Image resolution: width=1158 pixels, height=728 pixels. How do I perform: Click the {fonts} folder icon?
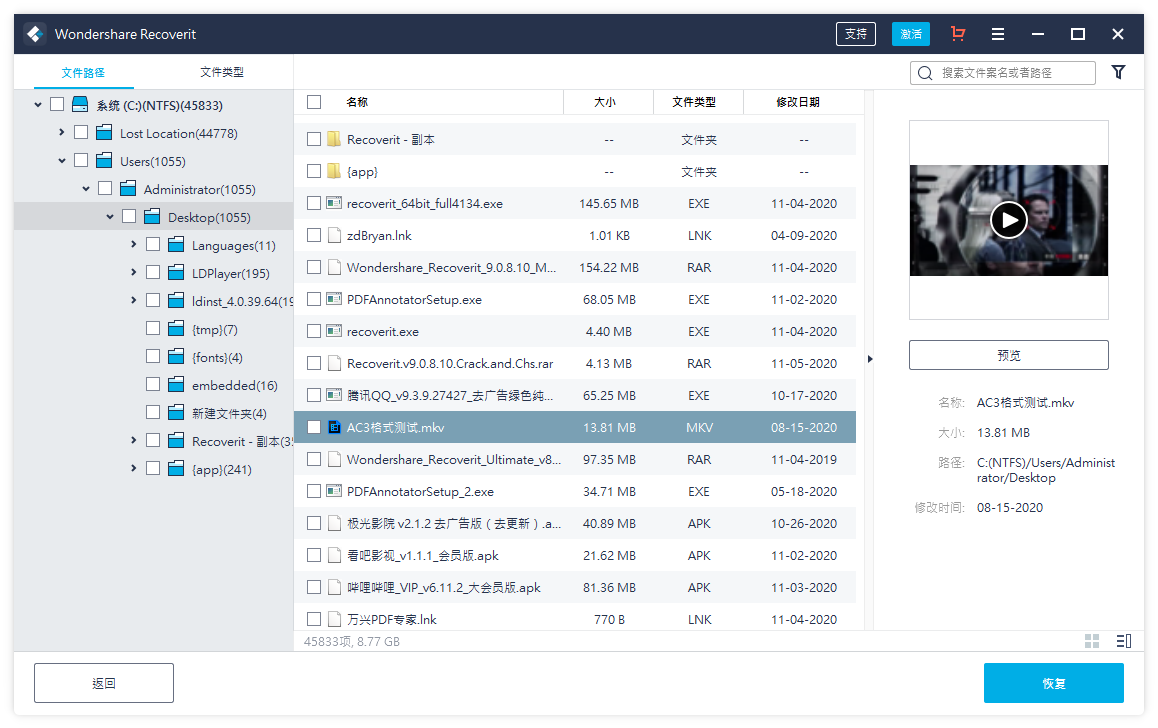click(x=176, y=357)
